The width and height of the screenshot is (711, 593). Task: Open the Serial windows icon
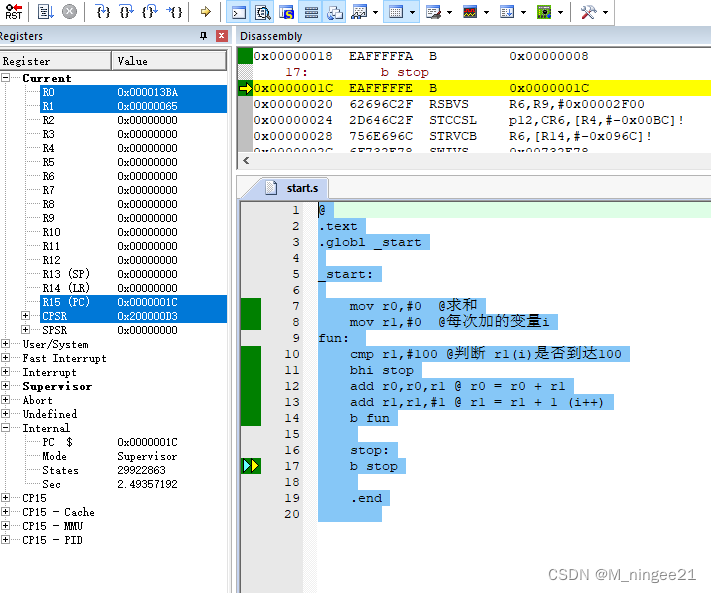coord(433,12)
